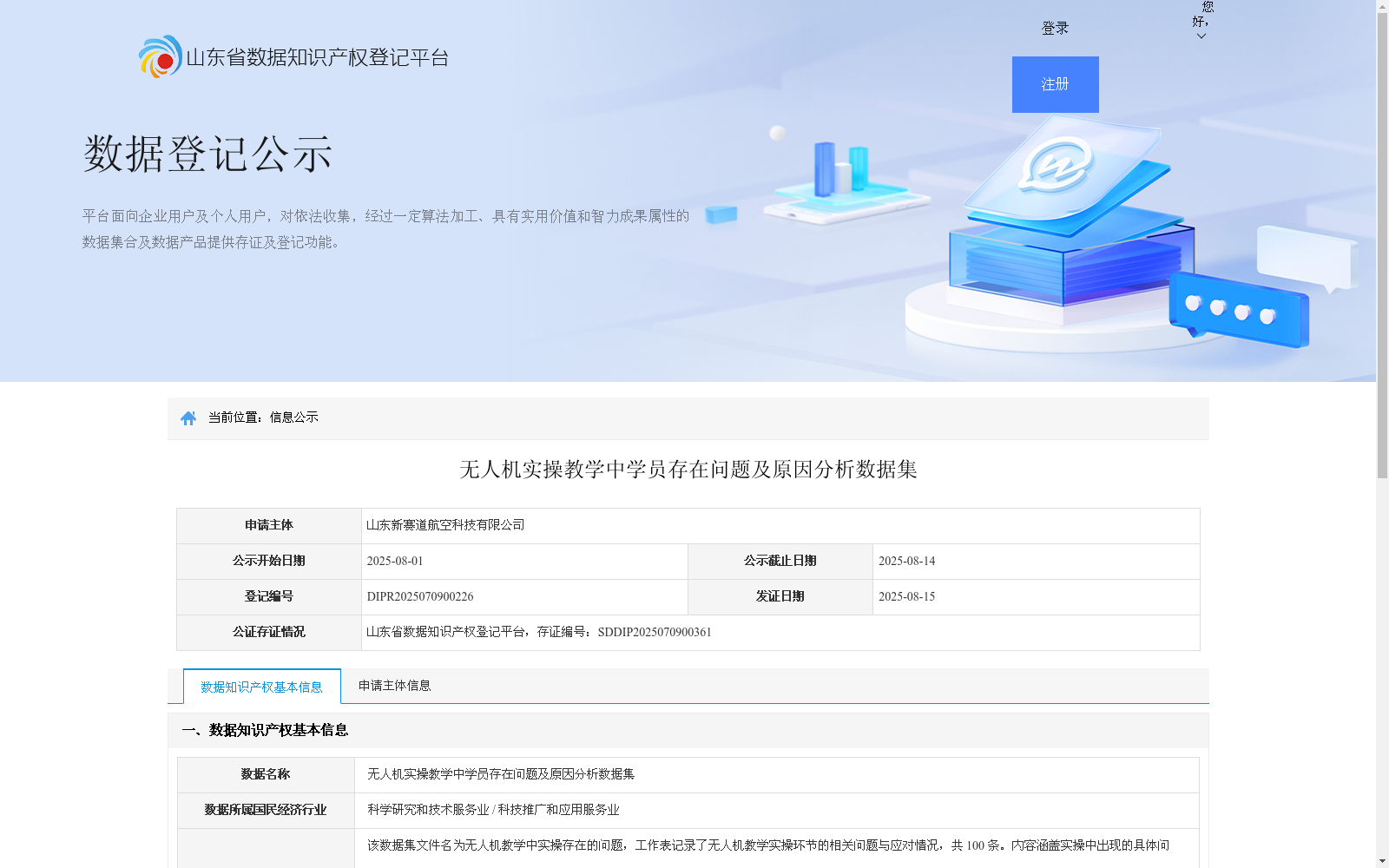Select the issue date 2025-08-15
The width and height of the screenshot is (1389, 868).
[906, 597]
